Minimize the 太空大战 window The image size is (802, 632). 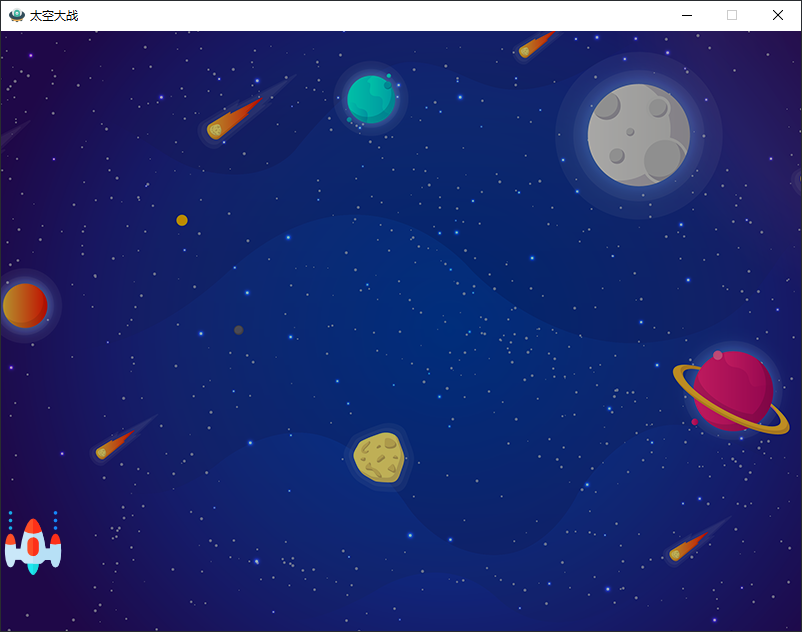click(687, 15)
